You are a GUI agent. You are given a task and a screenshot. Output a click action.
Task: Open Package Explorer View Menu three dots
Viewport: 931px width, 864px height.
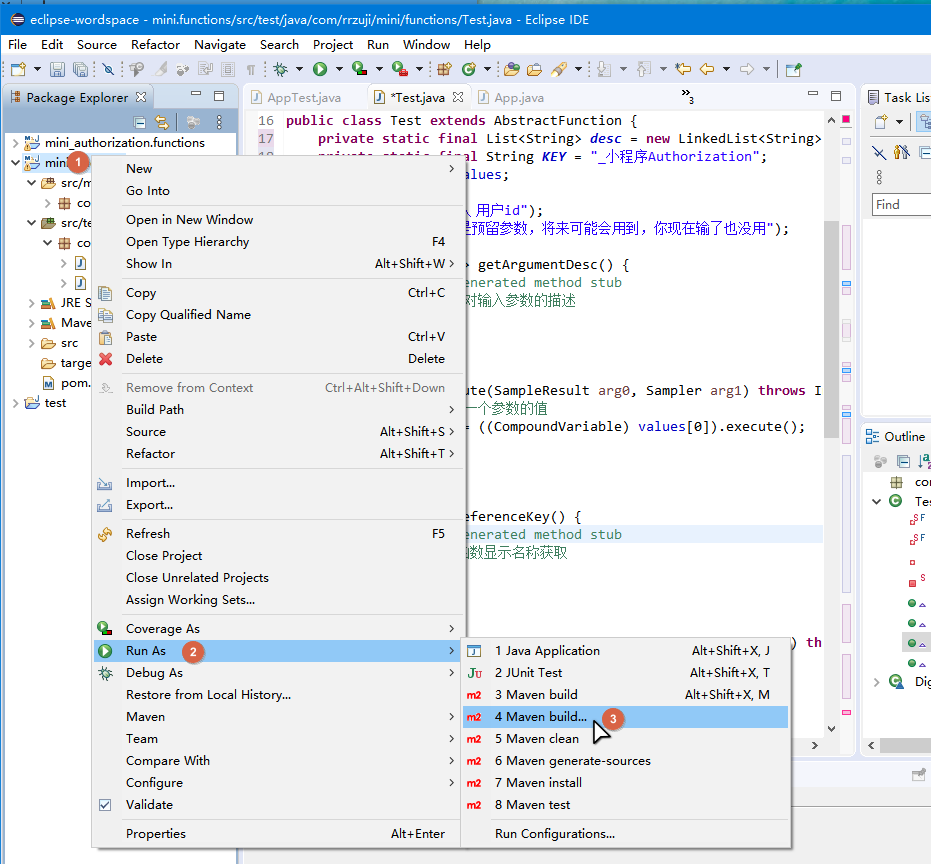(x=219, y=122)
